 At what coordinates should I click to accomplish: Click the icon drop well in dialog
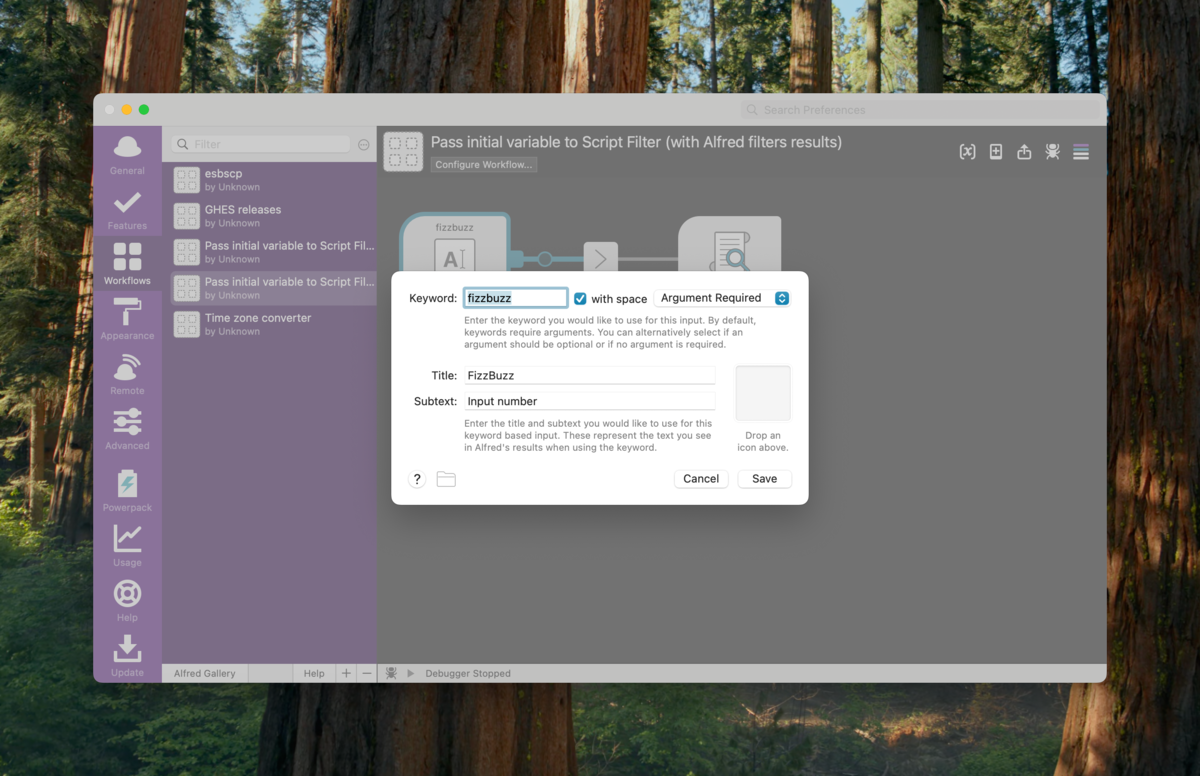763,393
